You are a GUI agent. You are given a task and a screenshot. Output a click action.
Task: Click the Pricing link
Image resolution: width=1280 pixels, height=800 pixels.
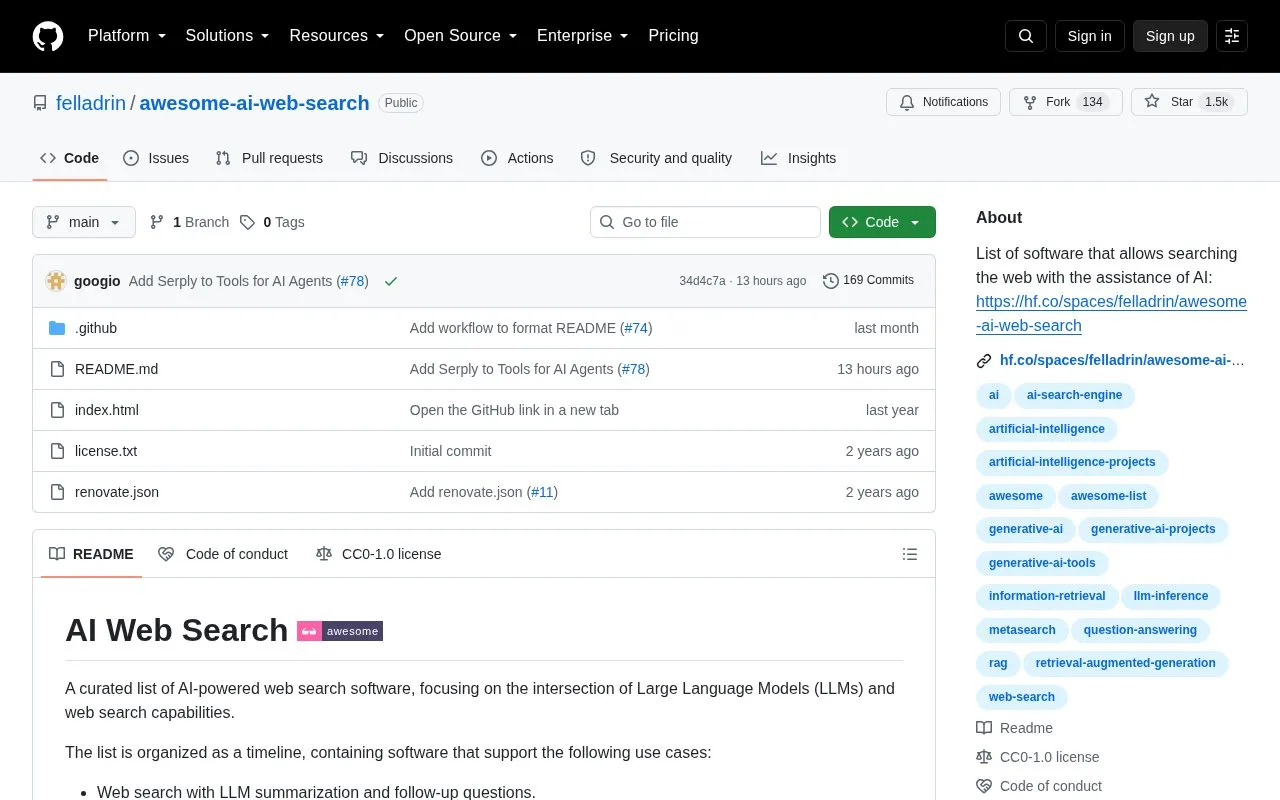tap(673, 36)
